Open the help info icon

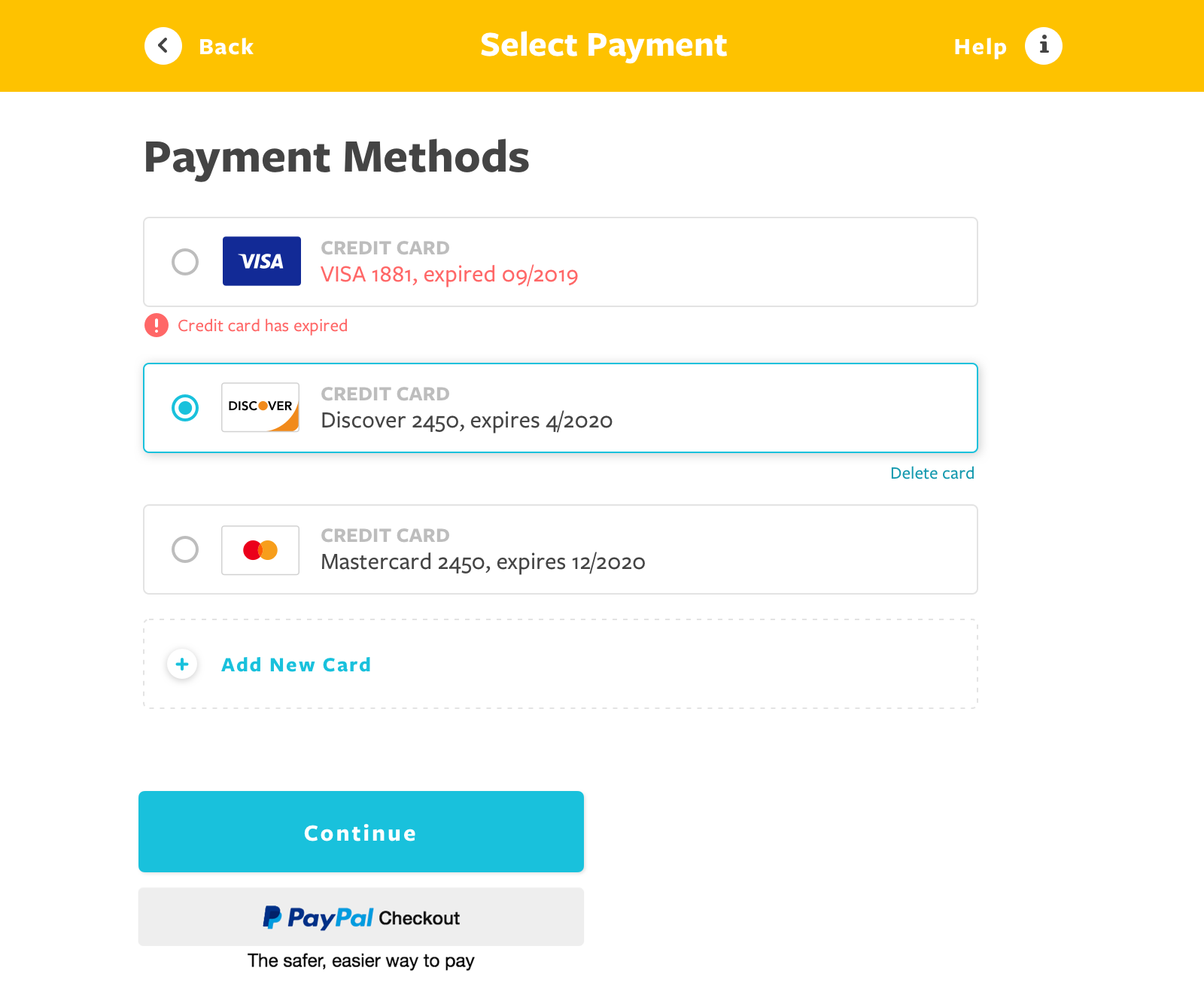tap(1043, 46)
